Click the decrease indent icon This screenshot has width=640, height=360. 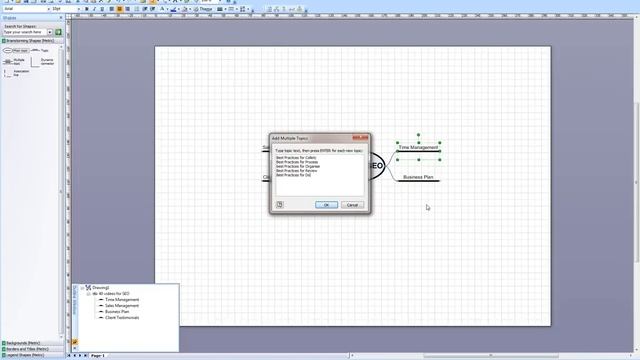tap(145, 9)
